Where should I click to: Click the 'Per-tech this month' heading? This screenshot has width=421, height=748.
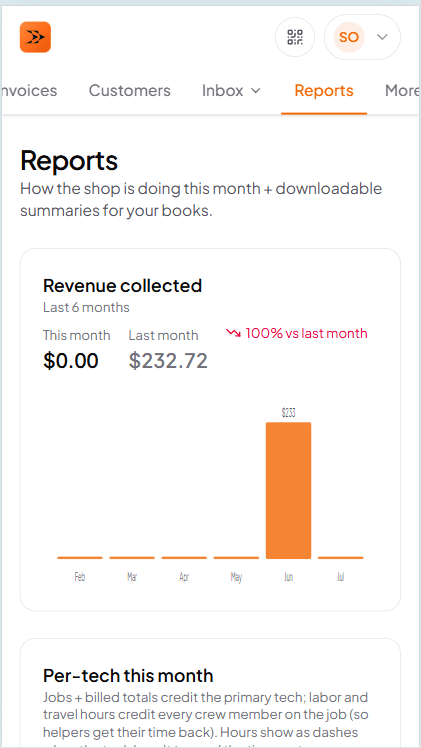coord(128,675)
